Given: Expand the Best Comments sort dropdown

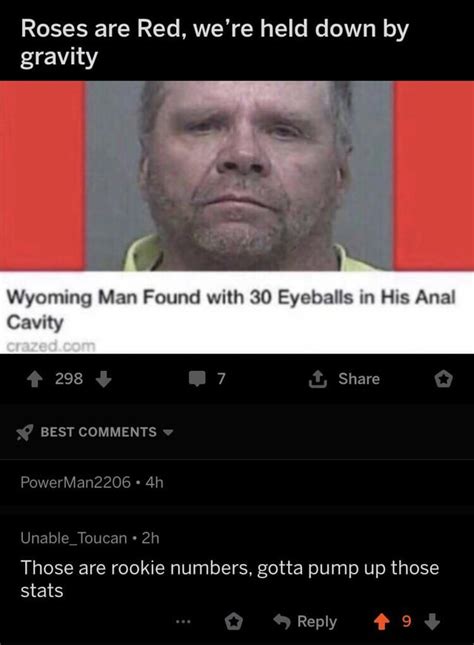Looking at the screenshot, I should [168, 432].
